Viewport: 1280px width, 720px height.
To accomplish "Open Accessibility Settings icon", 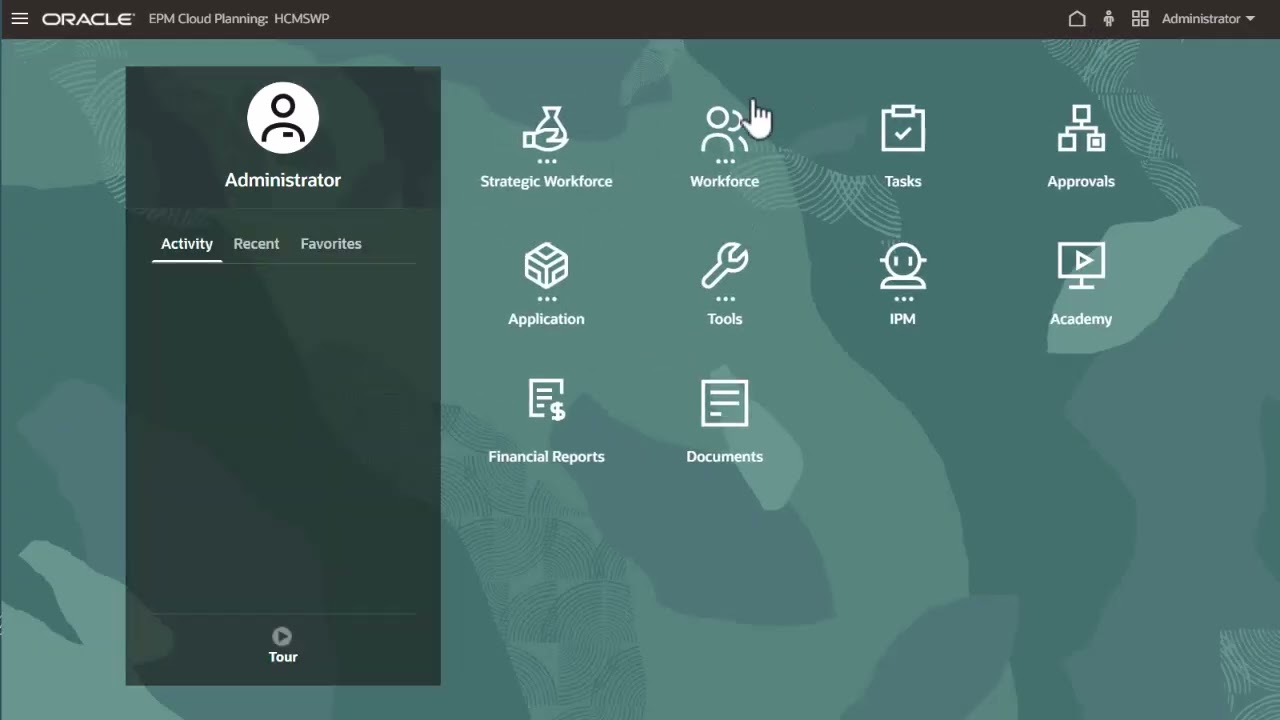I will pyautogui.click(x=1108, y=19).
